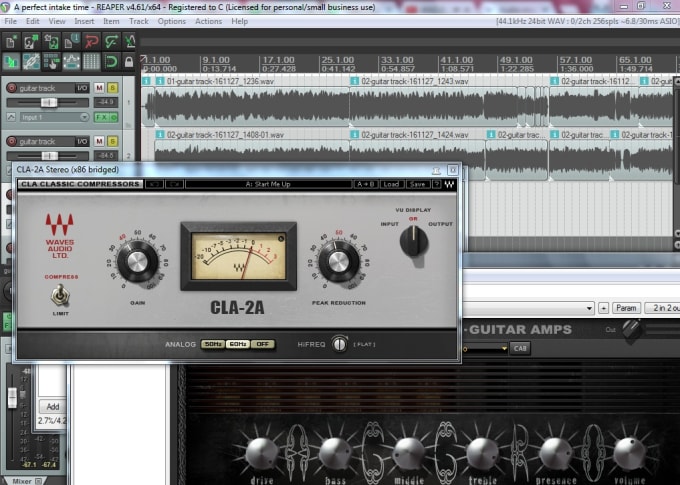Mute the first guitar track

coord(99,88)
